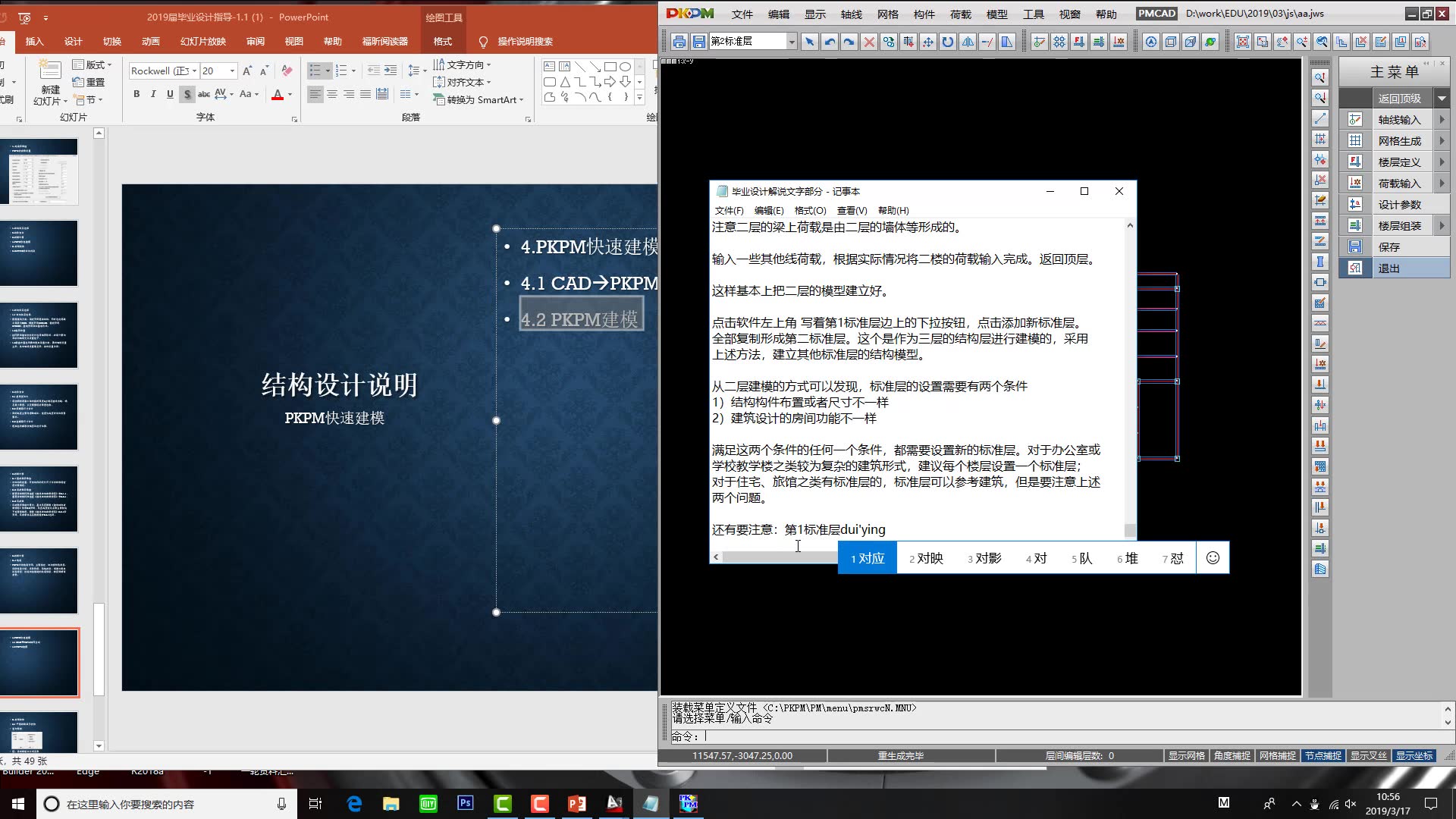The width and height of the screenshot is (1456, 819).
Task: Click slide thumbnail panel scrollbar thumb
Action: pyautogui.click(x=99, y=649)
